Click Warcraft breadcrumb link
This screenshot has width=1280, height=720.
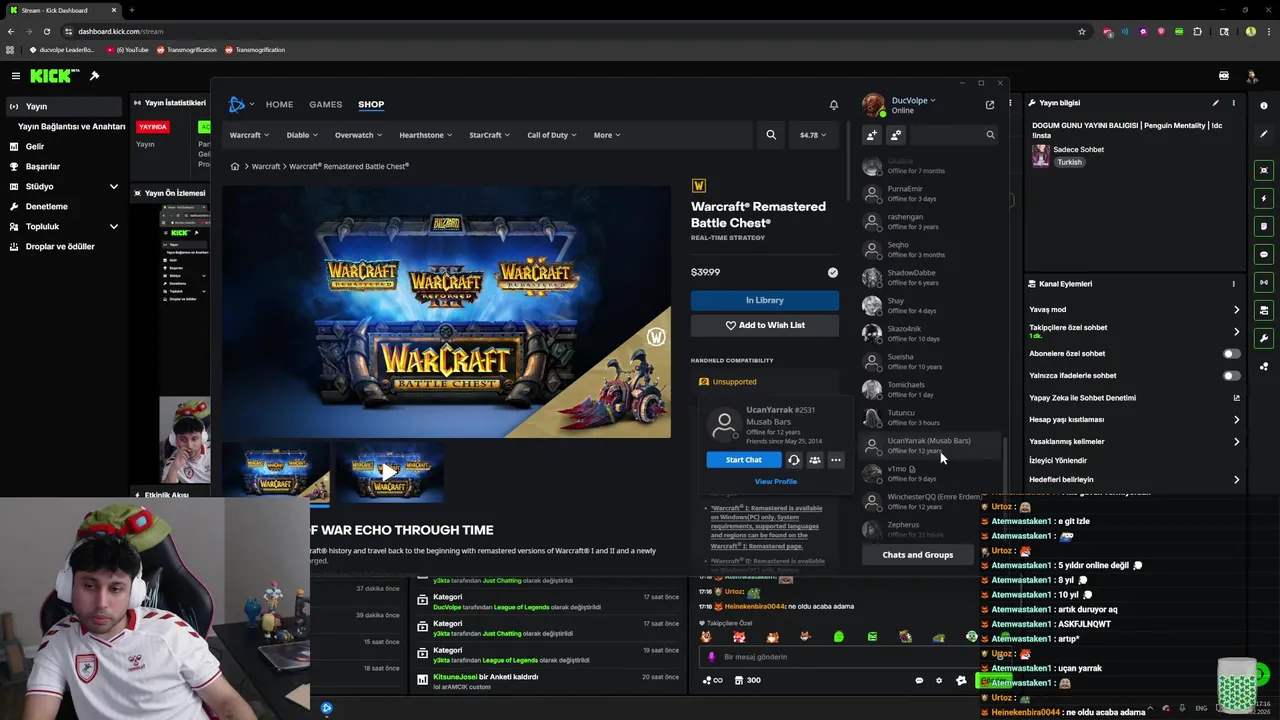[x=266, y=167]
